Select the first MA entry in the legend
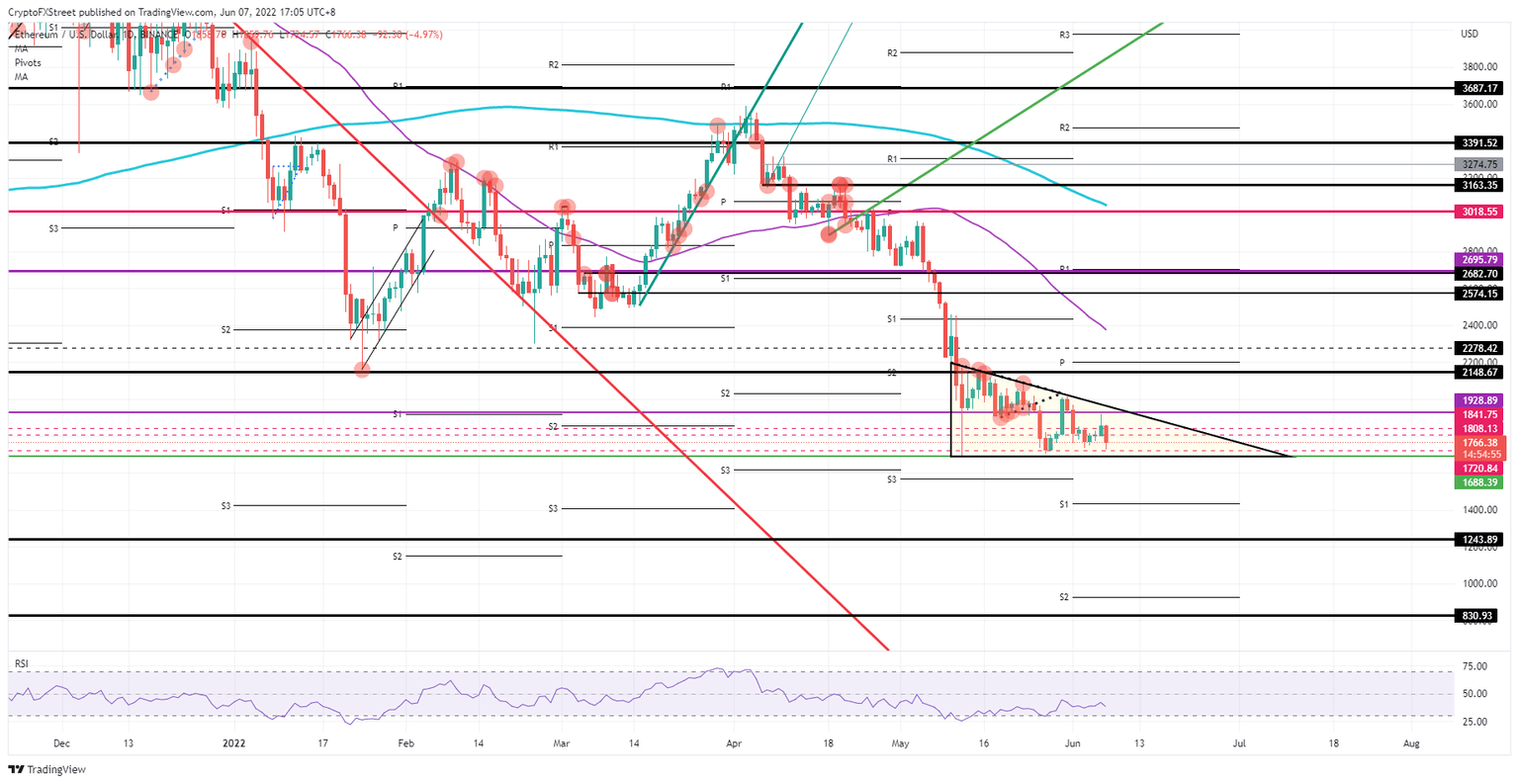Viewport: 1519px width, 784px height. pyautogui.click(x=21, y=47)
